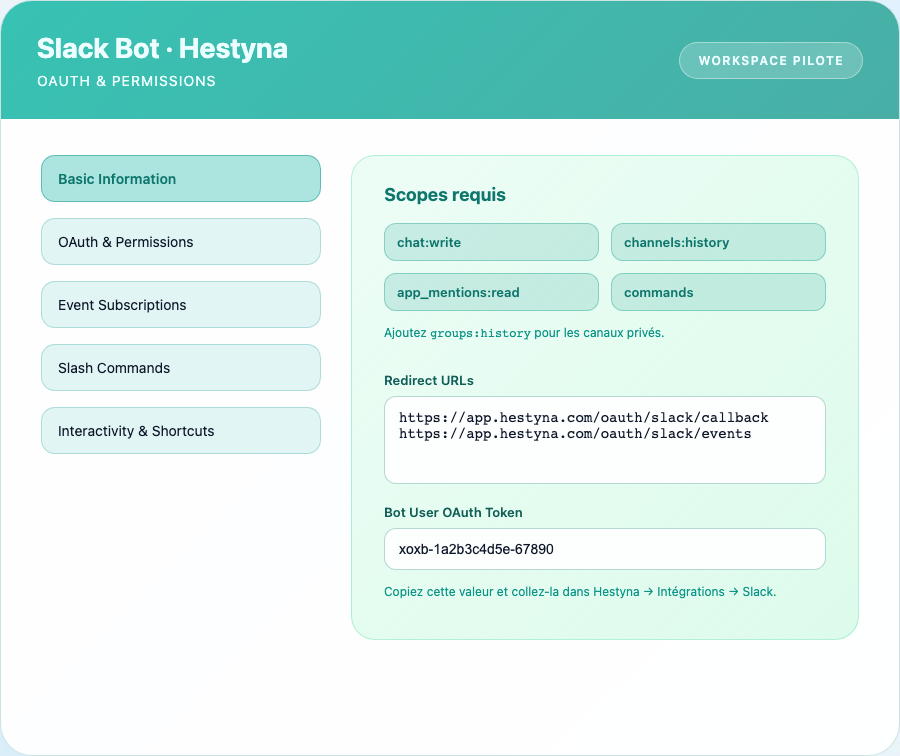
Task: Choose the commands scope chip
Action: 718,293
